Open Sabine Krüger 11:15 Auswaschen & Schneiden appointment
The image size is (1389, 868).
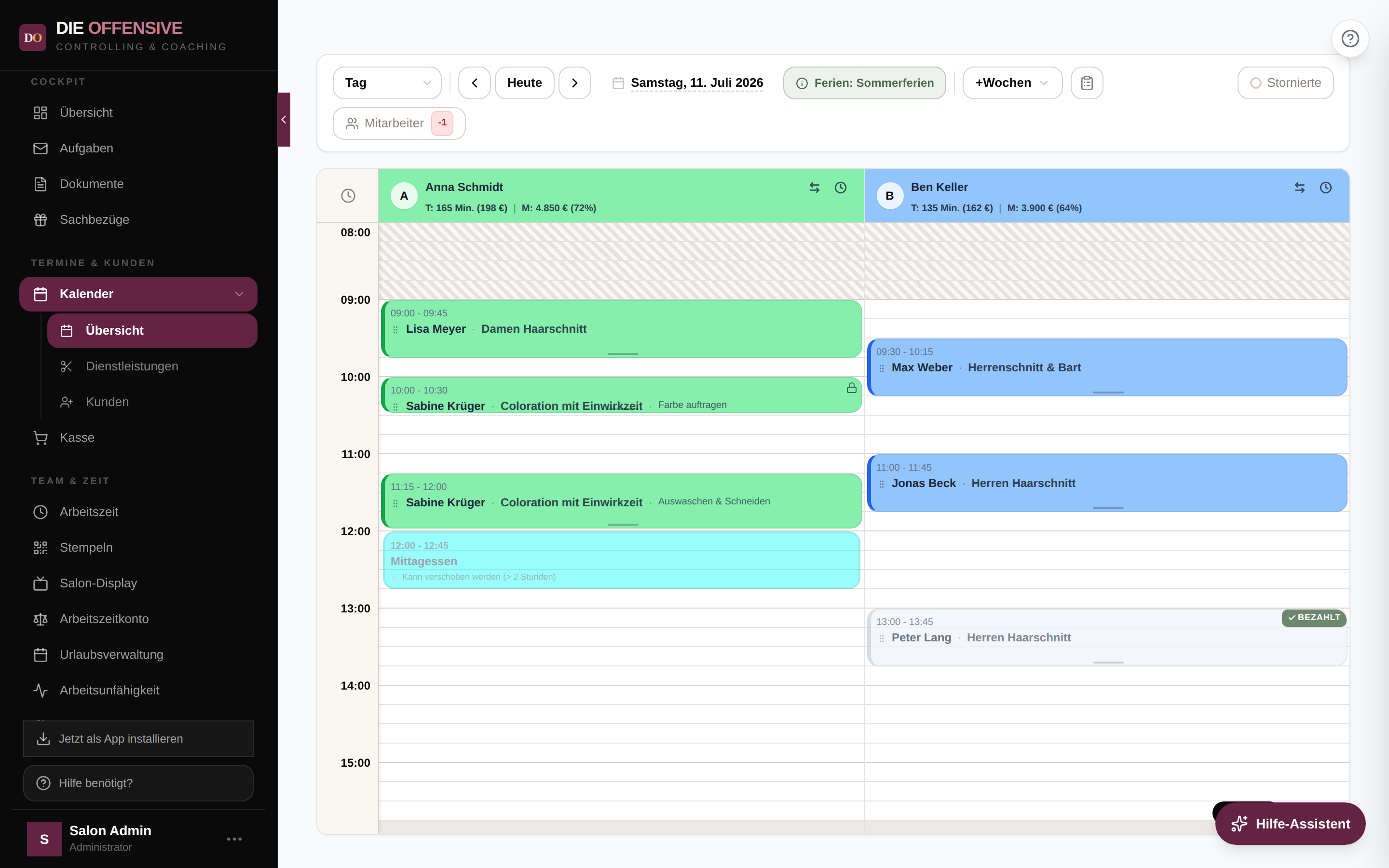click(x=622, y=501)
